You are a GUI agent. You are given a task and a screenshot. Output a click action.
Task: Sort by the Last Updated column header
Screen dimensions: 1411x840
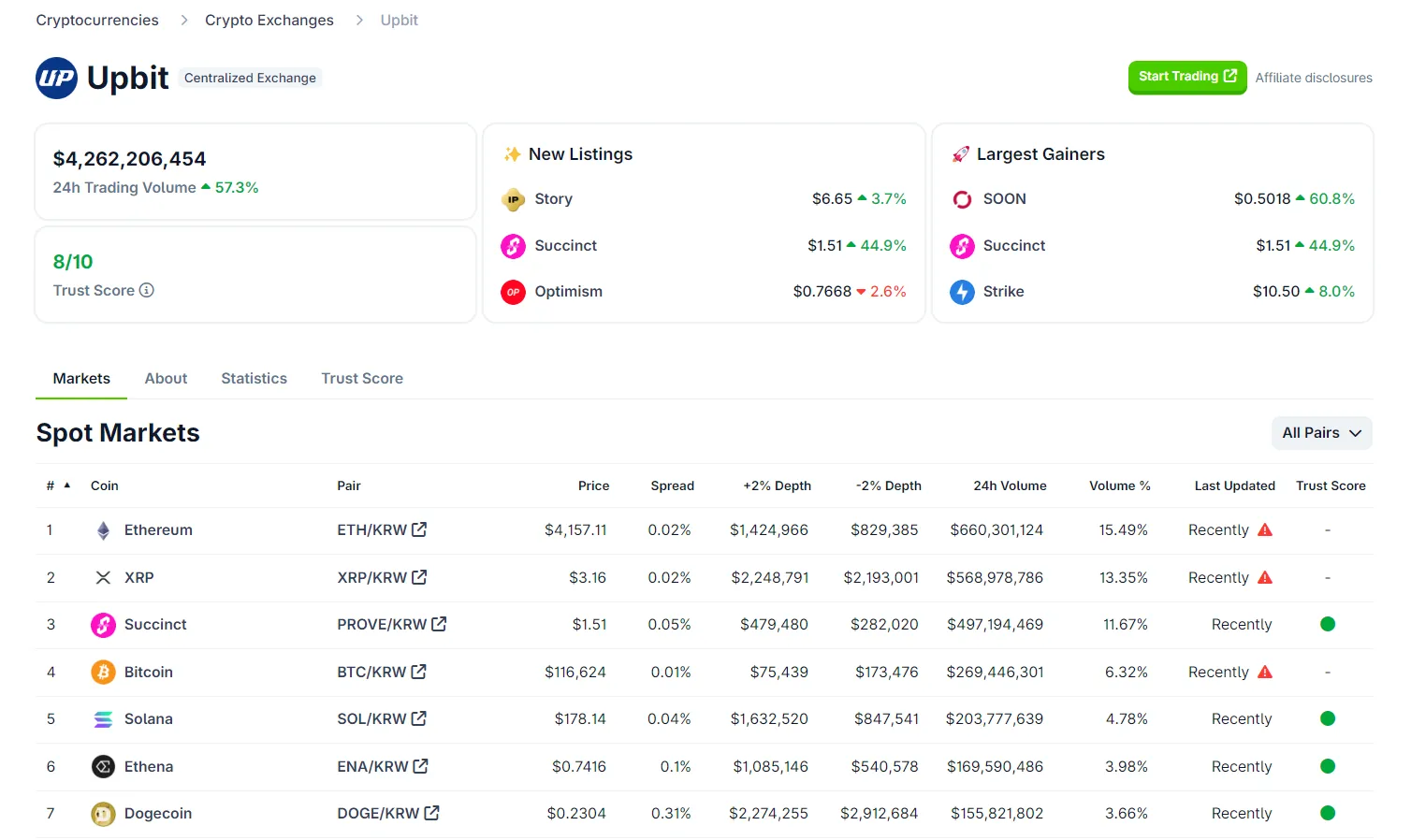[1234, 485]
